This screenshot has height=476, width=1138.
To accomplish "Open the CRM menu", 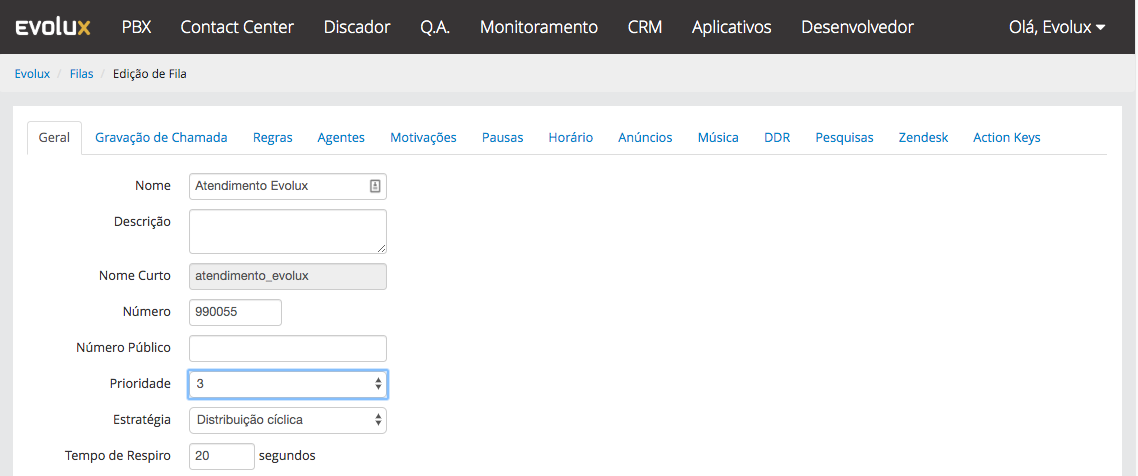I will 645,28.
